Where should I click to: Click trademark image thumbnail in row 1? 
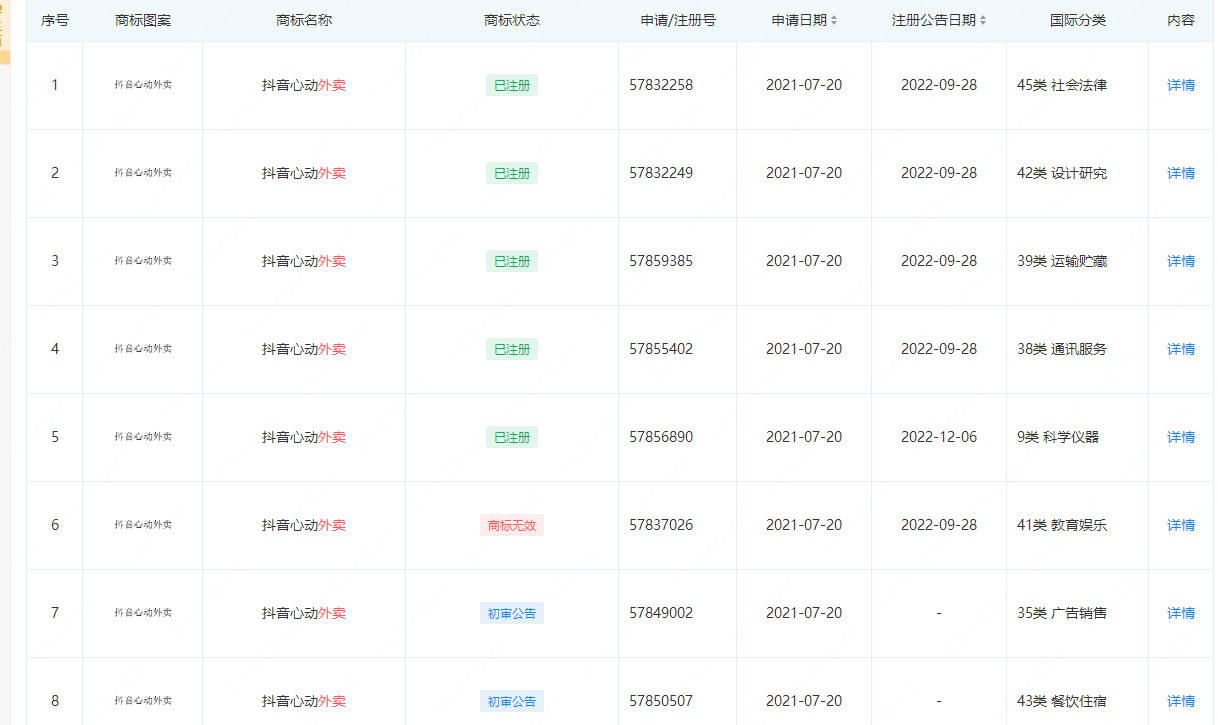[x=143, y=85]
